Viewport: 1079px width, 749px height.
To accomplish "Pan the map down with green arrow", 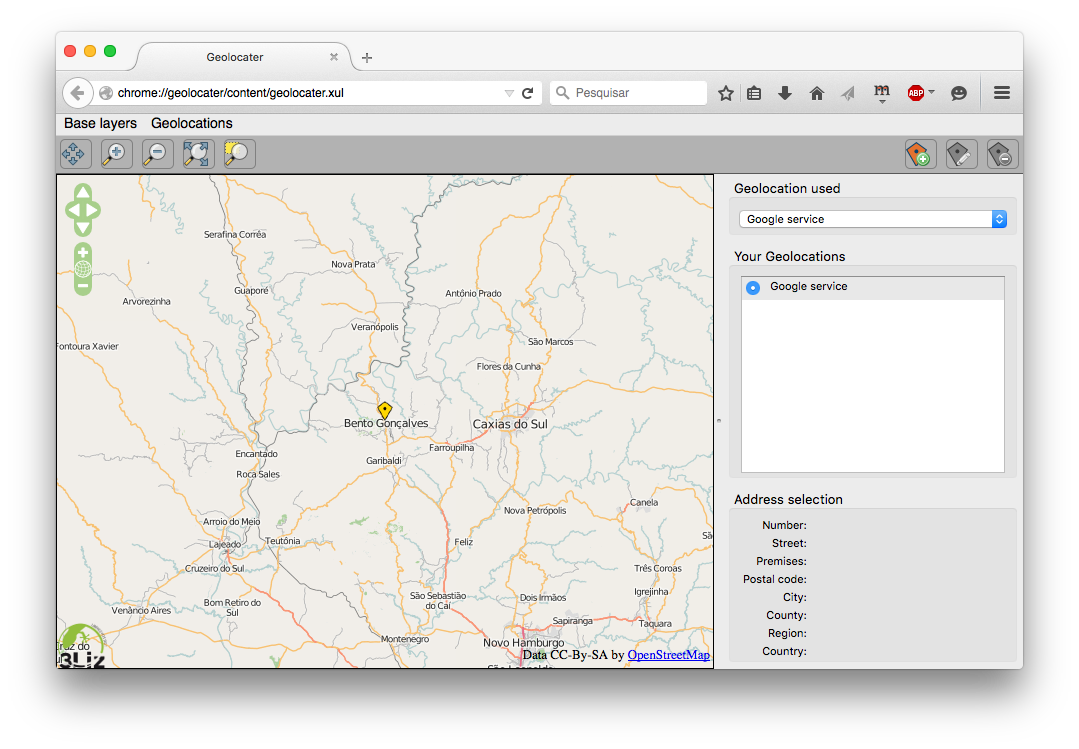I will [x=83, y=228].
